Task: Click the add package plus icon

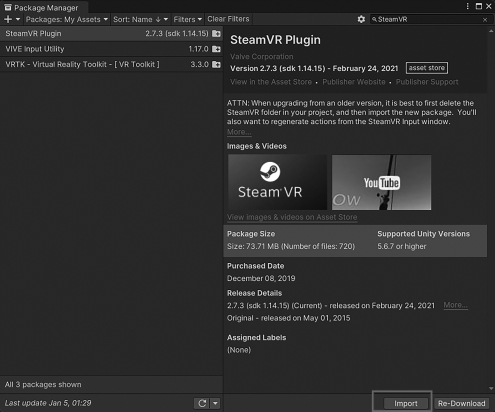Action: point(8,19)
